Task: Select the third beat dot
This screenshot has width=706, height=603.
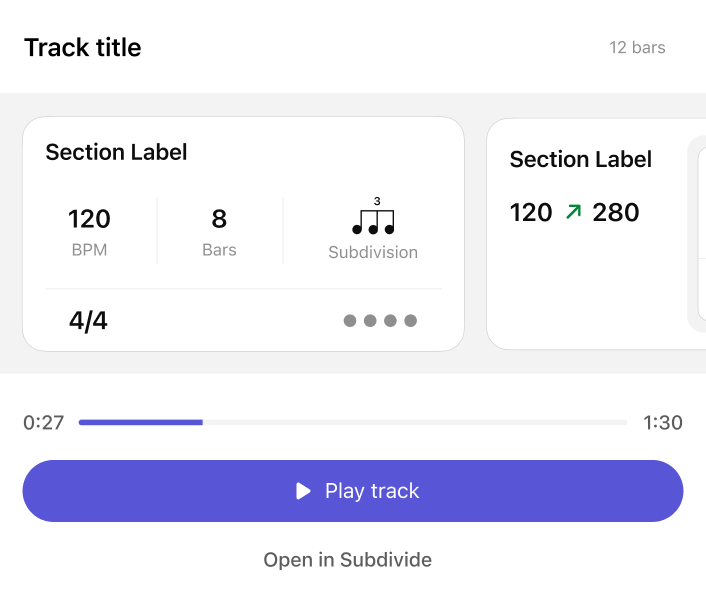Action: coord(390,321)
